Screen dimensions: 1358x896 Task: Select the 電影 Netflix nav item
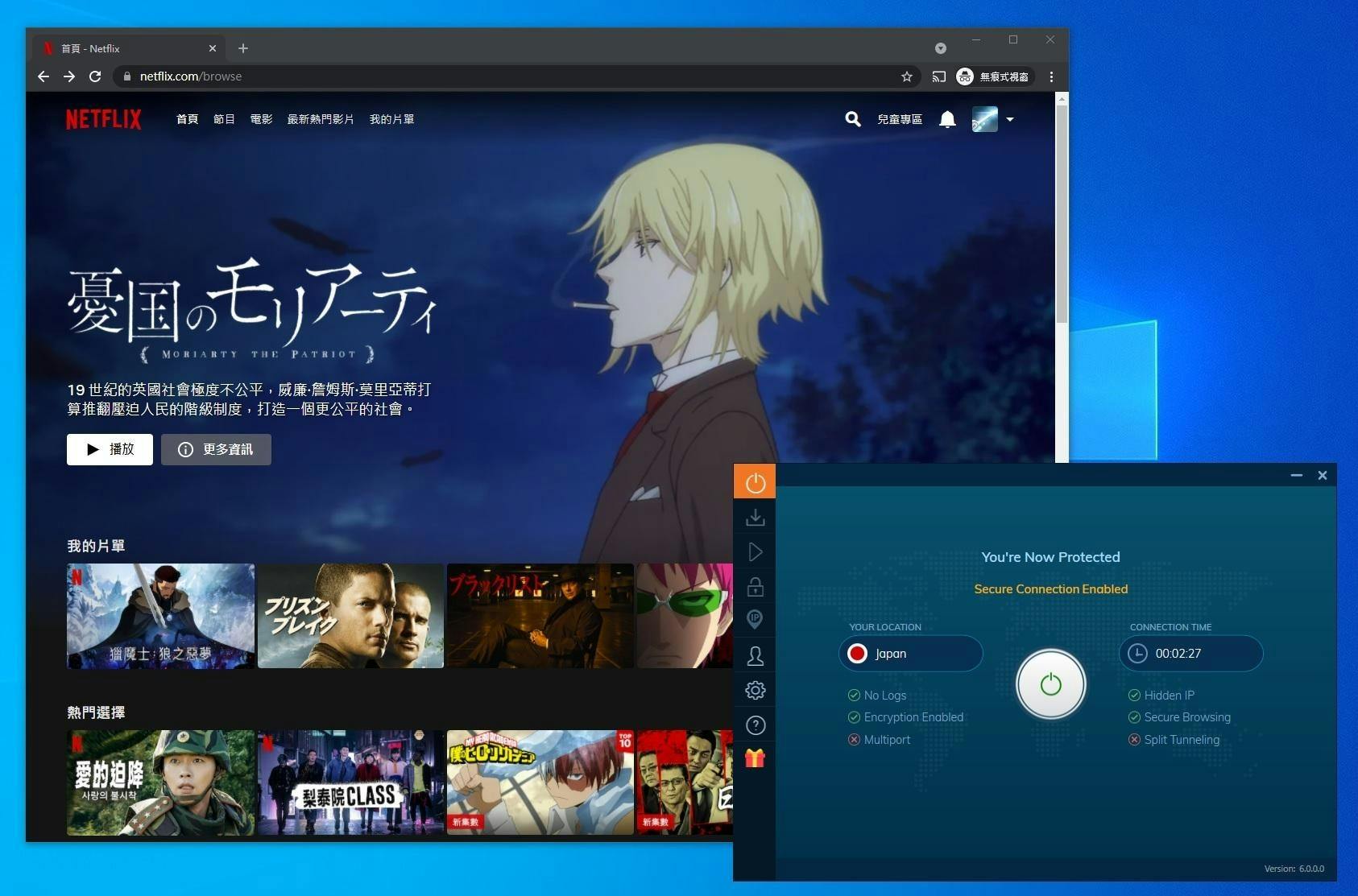click(261, 119)
